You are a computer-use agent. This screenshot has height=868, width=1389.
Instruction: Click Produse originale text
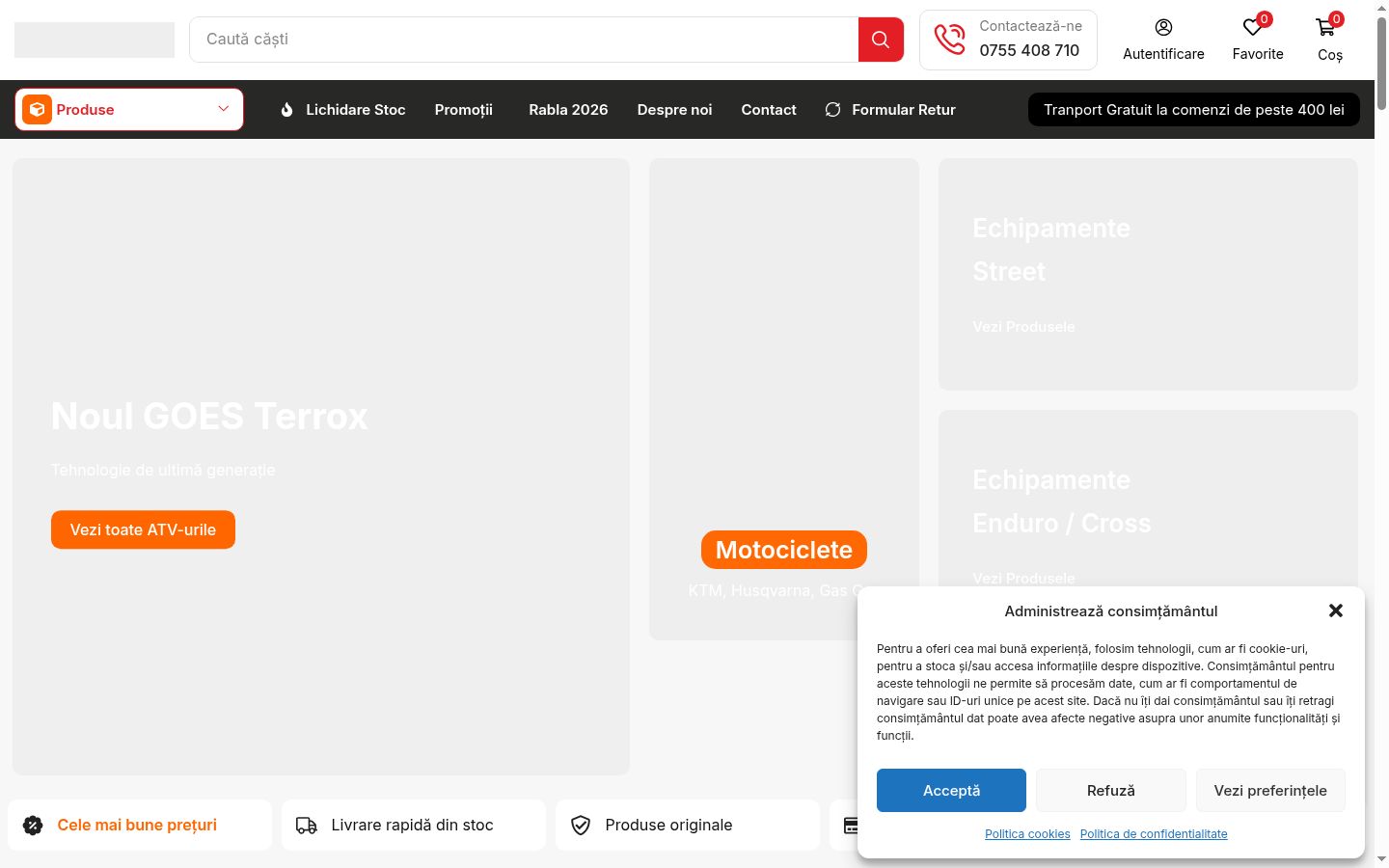(668, 825)
